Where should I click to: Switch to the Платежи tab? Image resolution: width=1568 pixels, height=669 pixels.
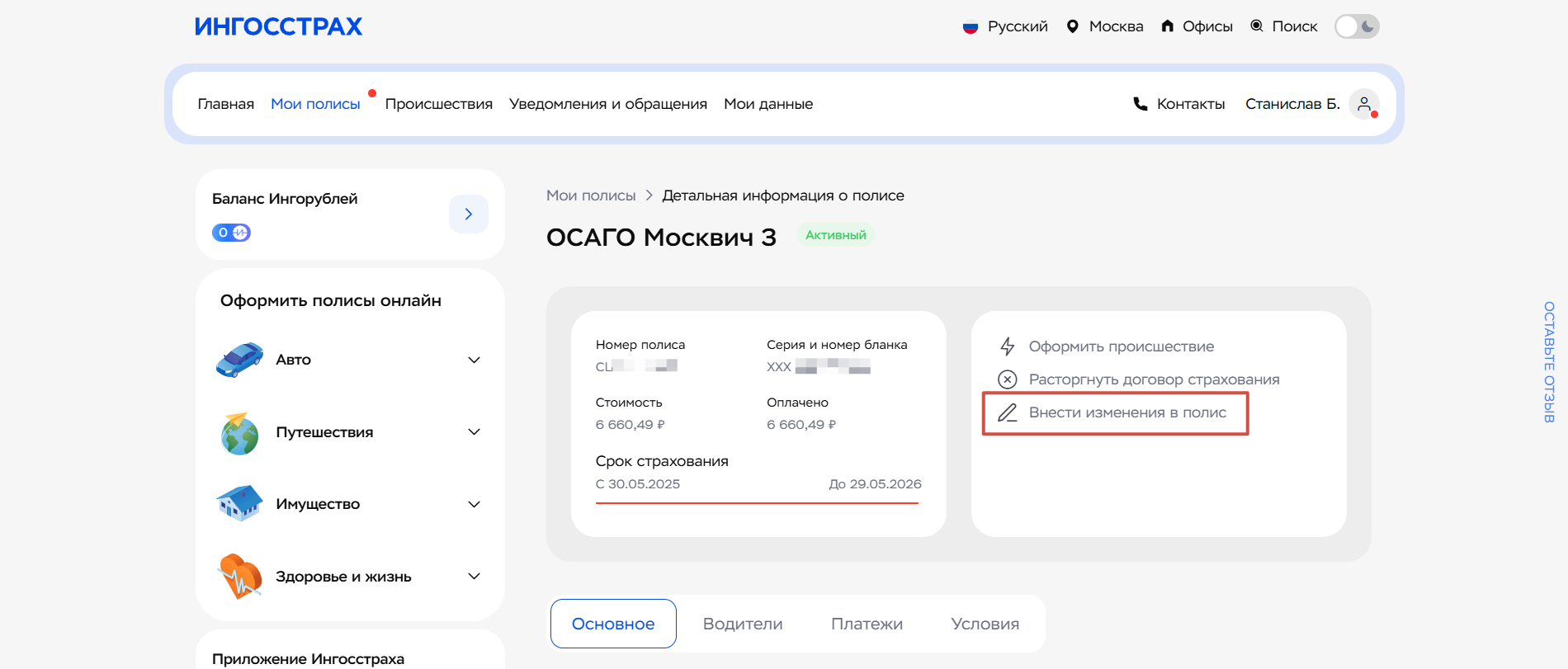[x=867, y=624]
